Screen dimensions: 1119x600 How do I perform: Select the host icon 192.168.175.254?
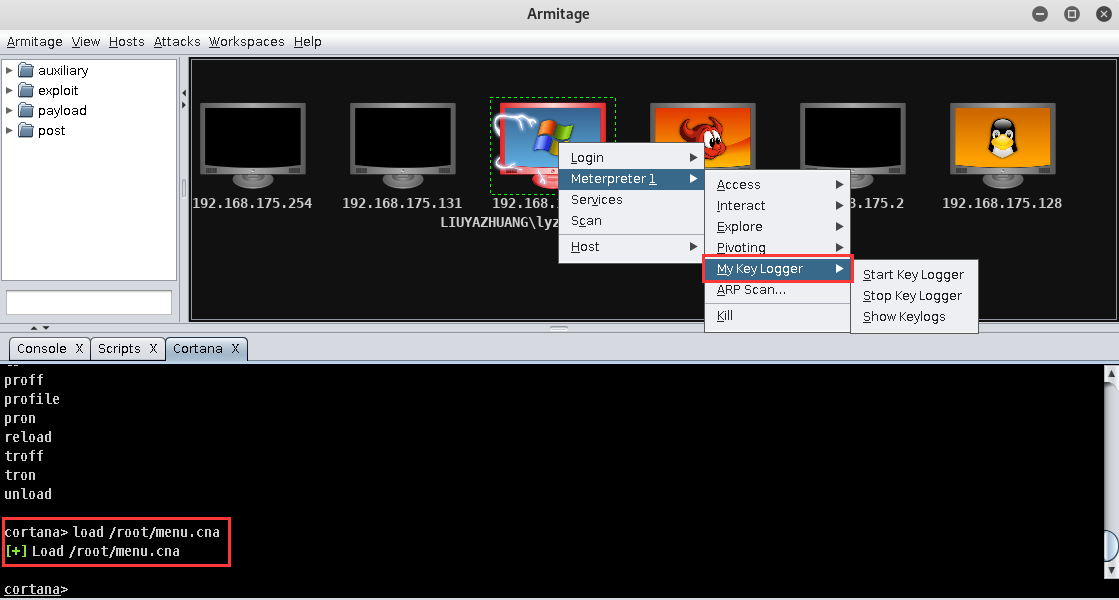pyautogui.click(x=253, y=145)
